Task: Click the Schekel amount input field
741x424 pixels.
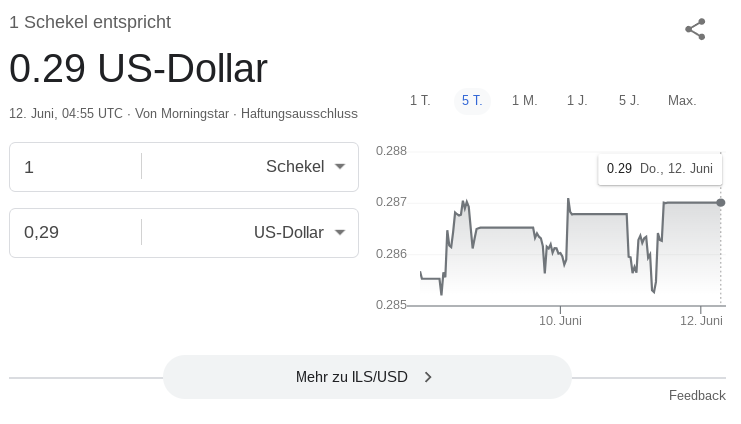Action: (76, 167)
